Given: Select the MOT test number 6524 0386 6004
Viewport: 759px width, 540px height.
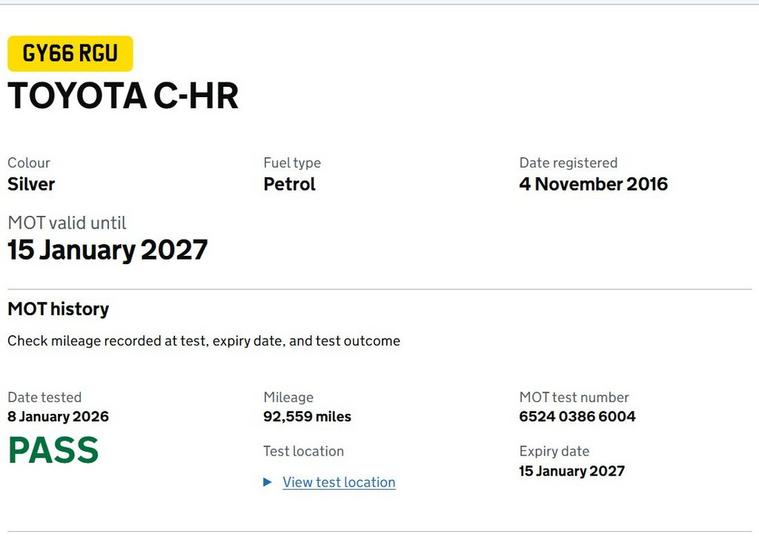Looking at the screenshot, I should point(577,416).
